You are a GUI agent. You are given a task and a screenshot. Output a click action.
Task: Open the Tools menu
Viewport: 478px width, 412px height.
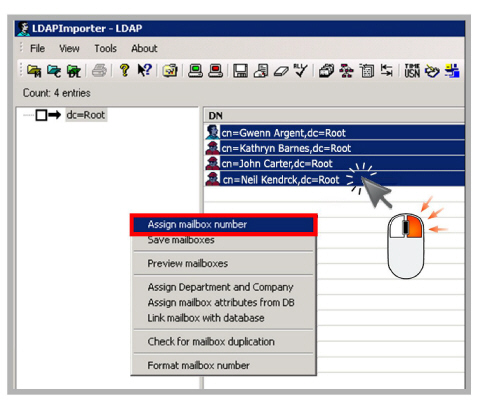[105, 49]
